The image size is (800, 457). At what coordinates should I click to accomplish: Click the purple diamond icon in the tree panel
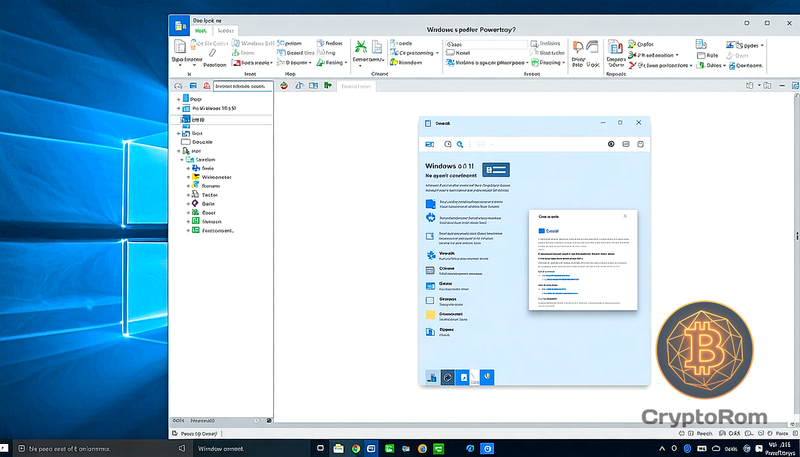(x=195, y=203)
